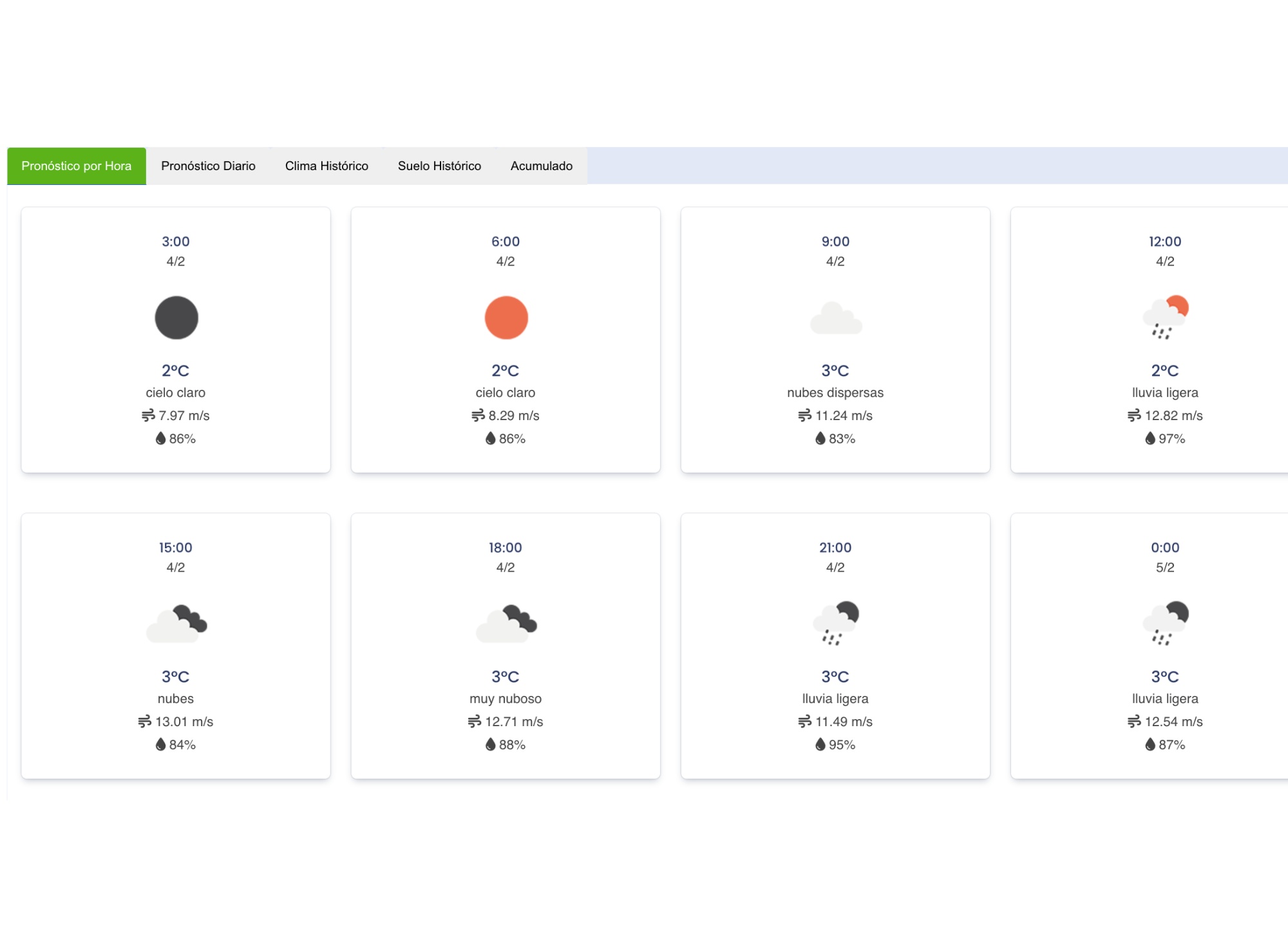The height and width of the screenshot is (933, 1288).
Task: Click the wind icon beside 13.01 m/s
Action: (x=144, y=722)
